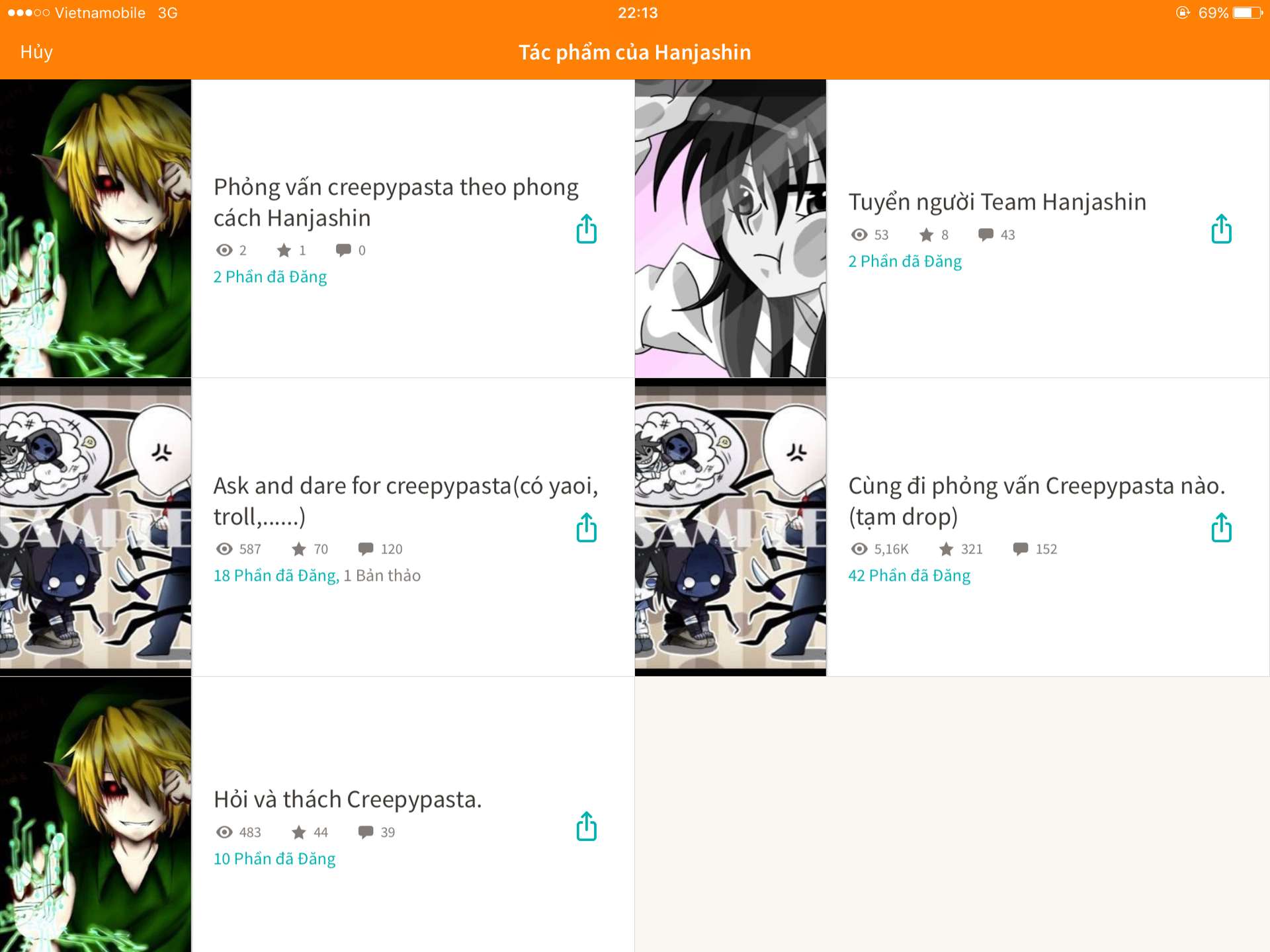
Task: Tap share icon for Phỏng vấn creepypasta story
Action: (x=586, y=229)
